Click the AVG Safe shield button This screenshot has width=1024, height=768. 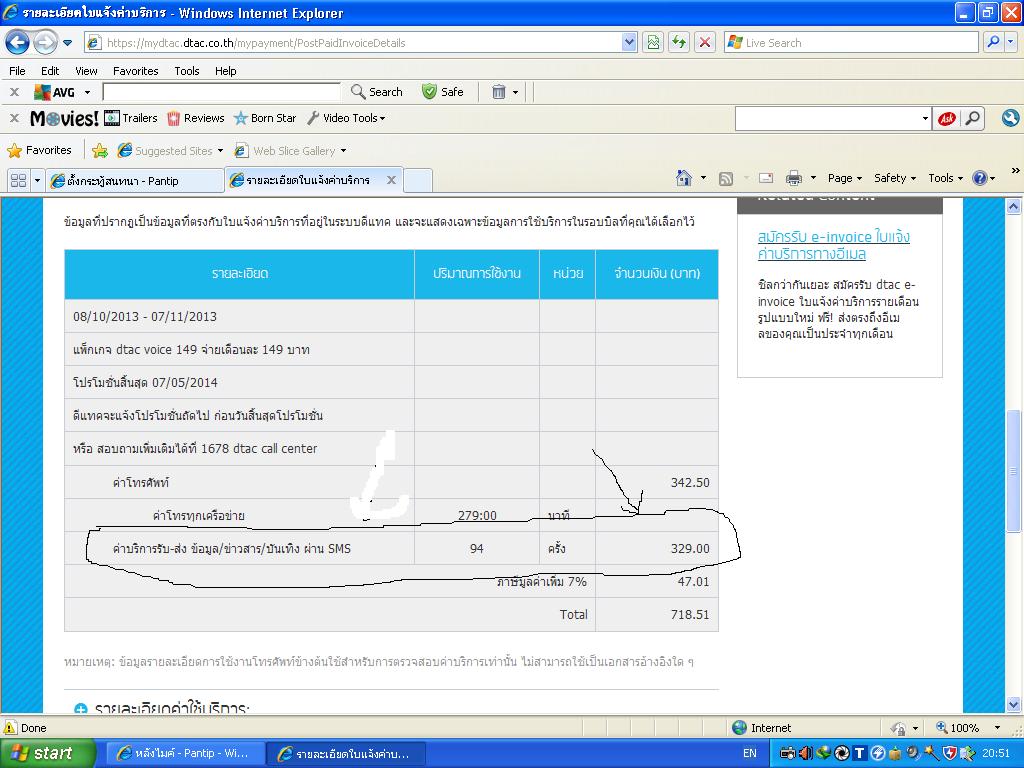443,92
